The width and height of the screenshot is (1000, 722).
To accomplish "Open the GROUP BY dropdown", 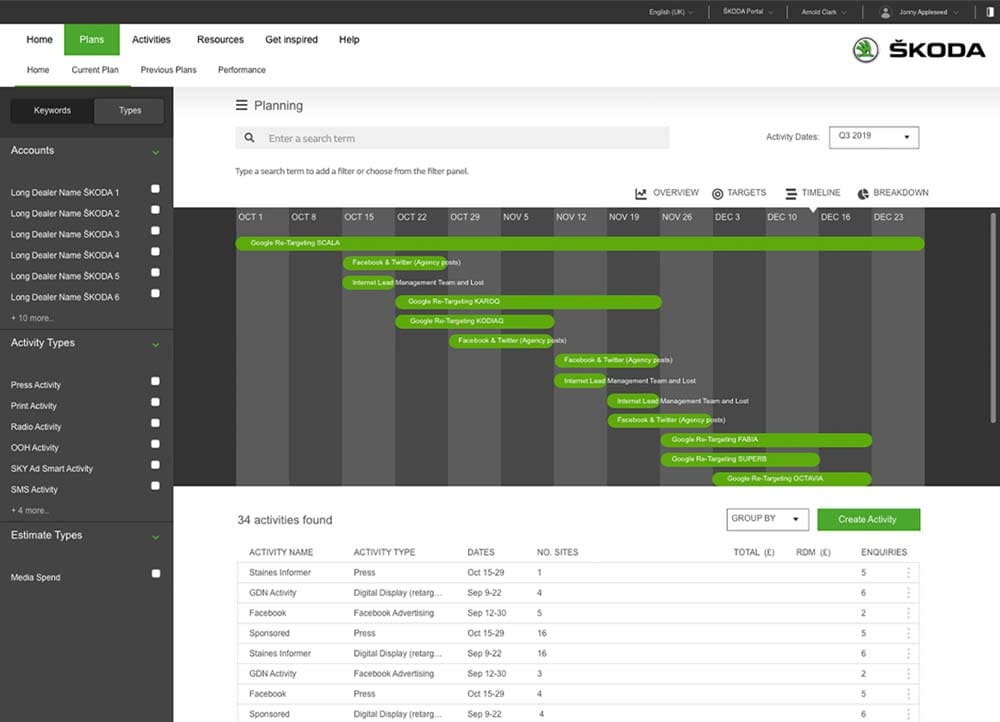I will click(767, 519).
